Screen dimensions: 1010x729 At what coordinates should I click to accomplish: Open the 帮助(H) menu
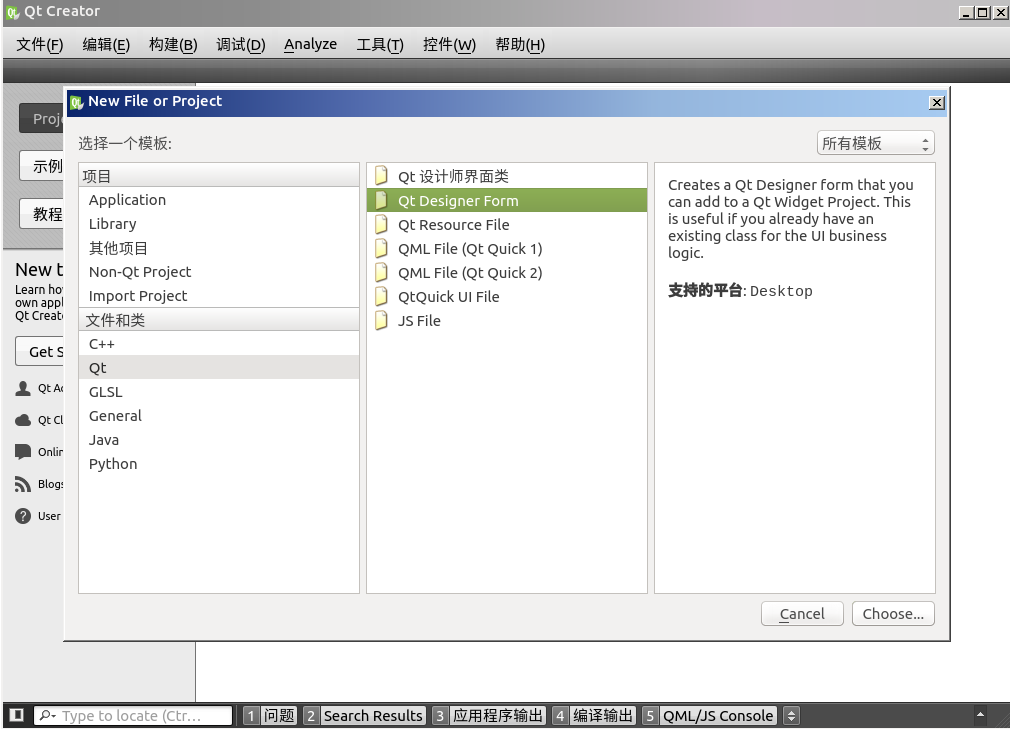[520, 44]
